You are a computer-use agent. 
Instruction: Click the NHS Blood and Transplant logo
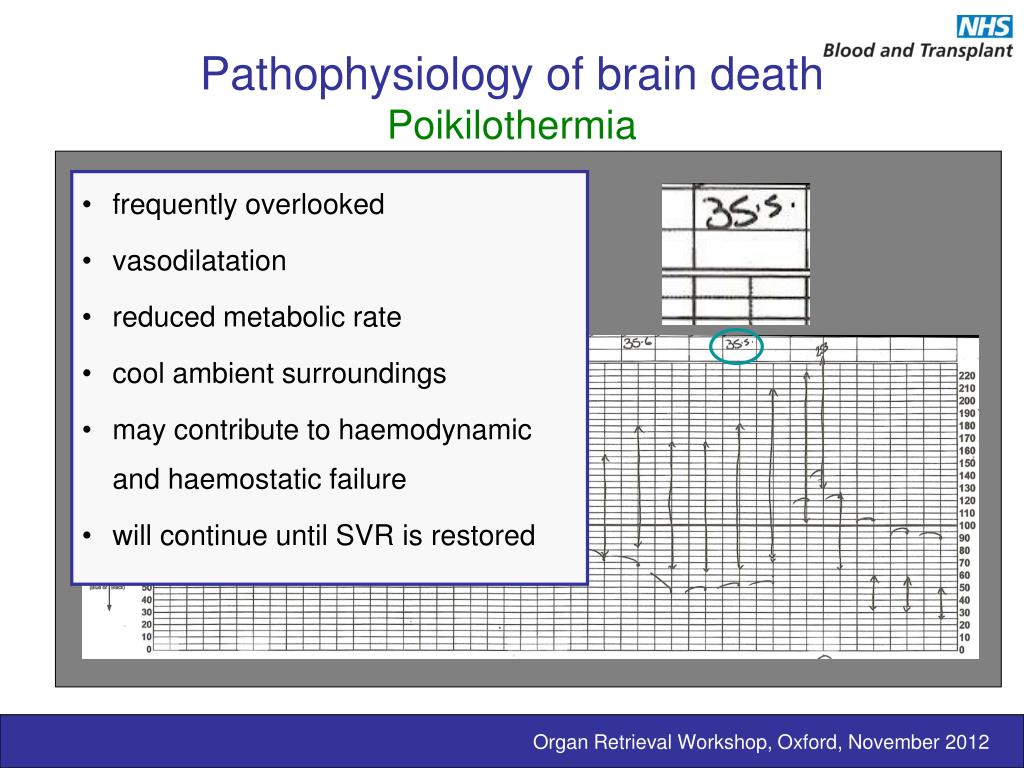point(918,37)
